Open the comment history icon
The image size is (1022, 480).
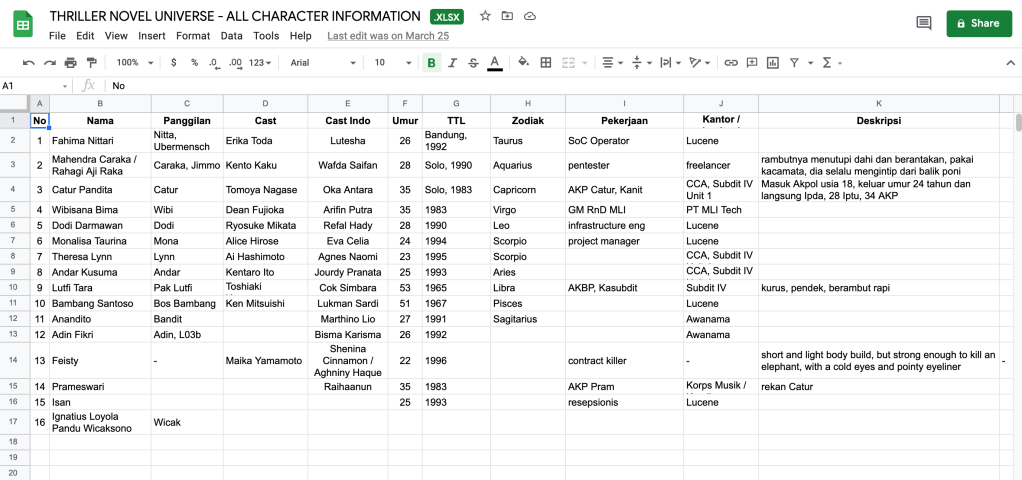pos(923,23)
